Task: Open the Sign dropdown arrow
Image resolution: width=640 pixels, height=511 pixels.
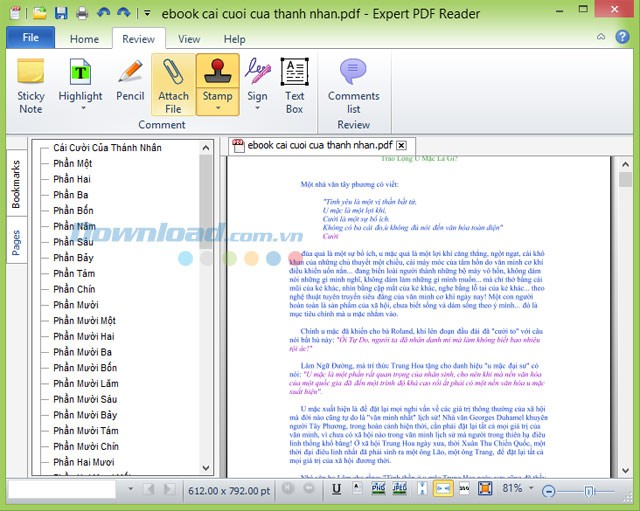Action: click(257, 108)
